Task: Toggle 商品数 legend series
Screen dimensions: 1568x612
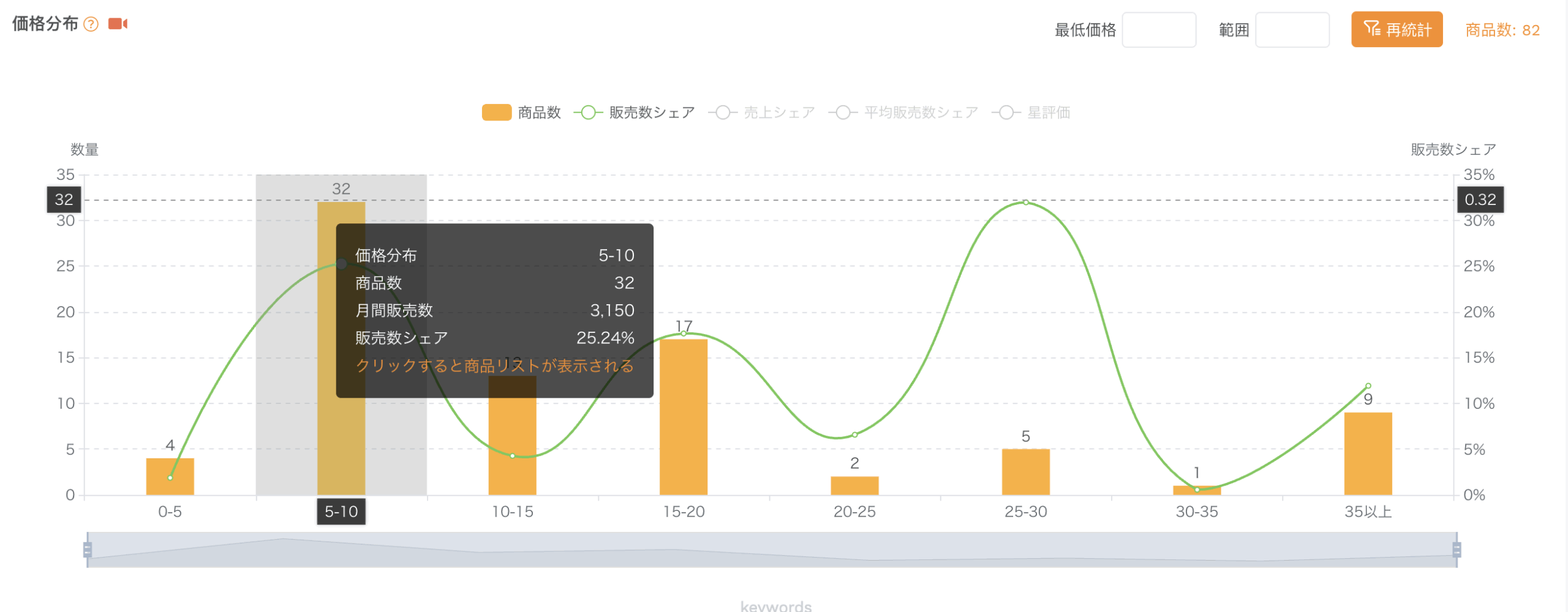Action: point(521,113)
